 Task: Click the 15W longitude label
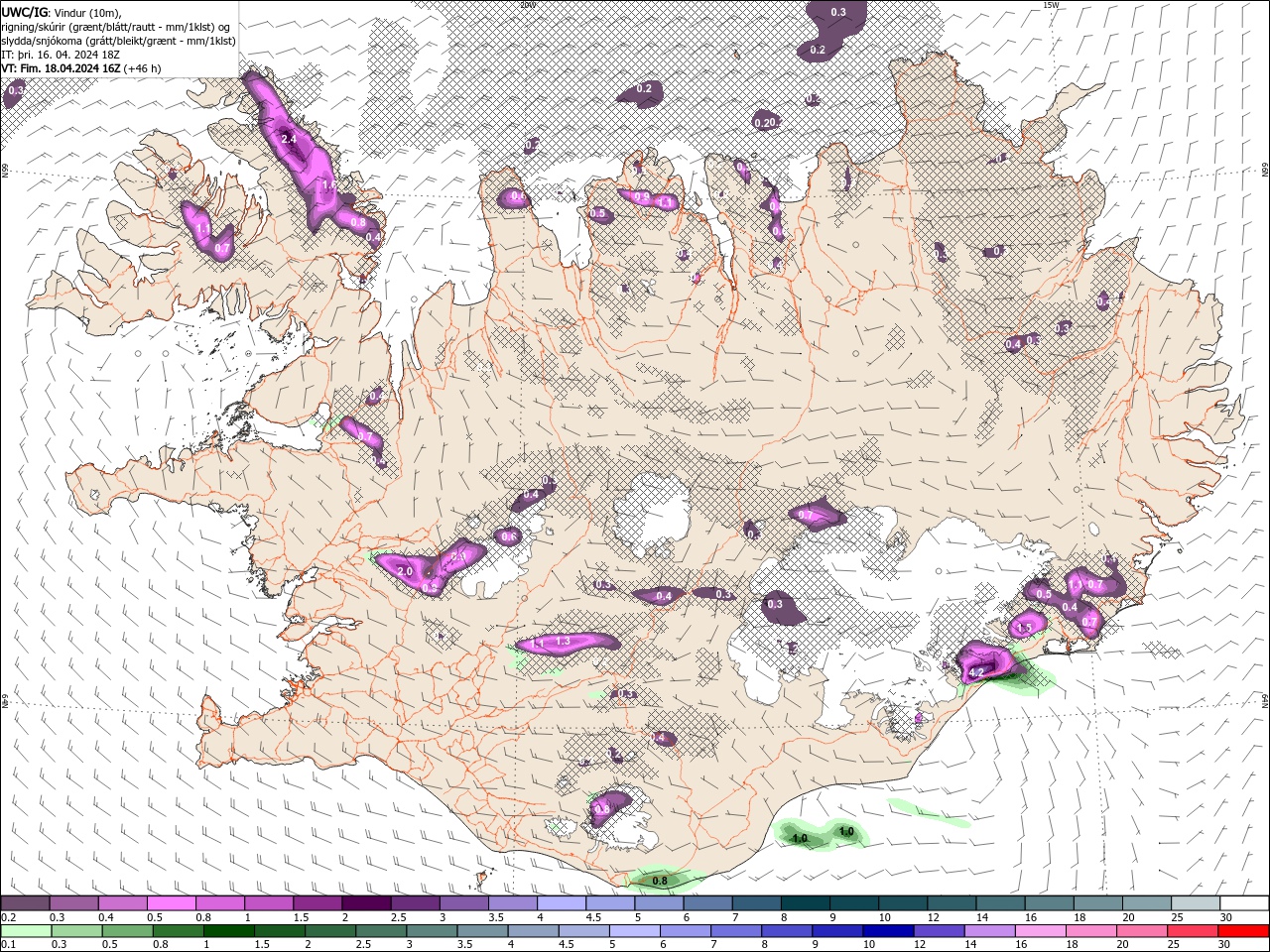click(1051, 5)
